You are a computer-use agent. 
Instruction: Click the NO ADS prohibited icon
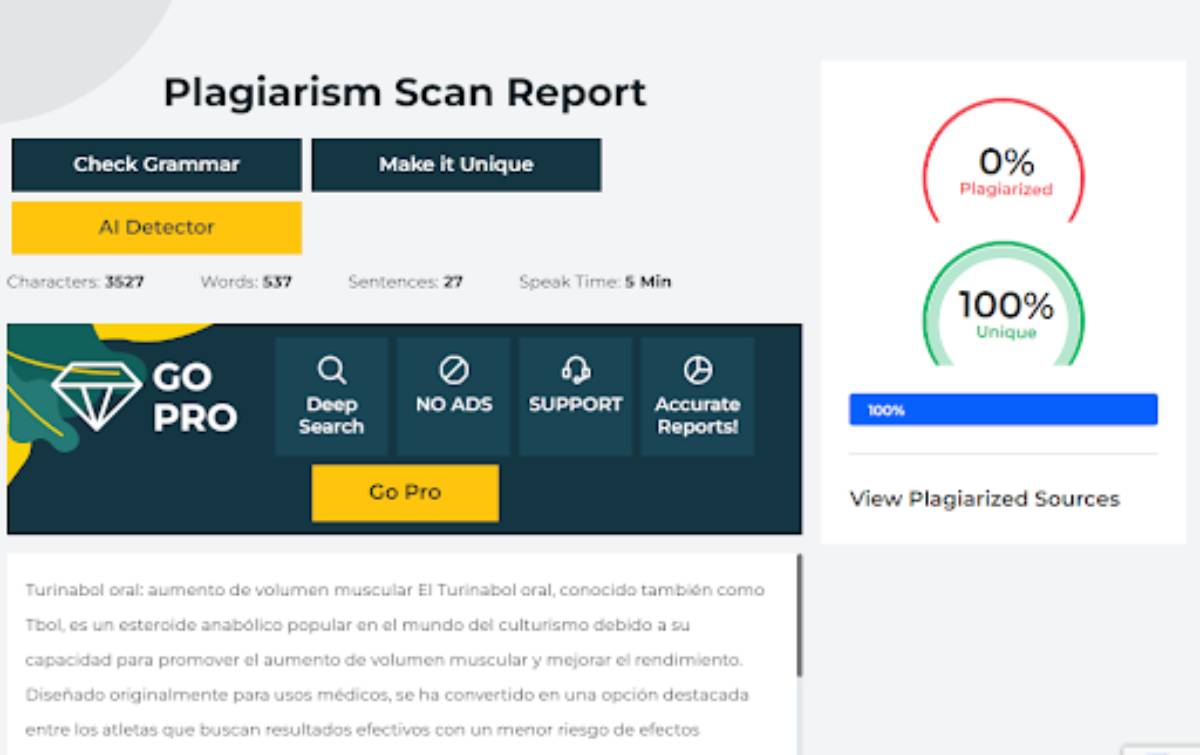[453, 371]
